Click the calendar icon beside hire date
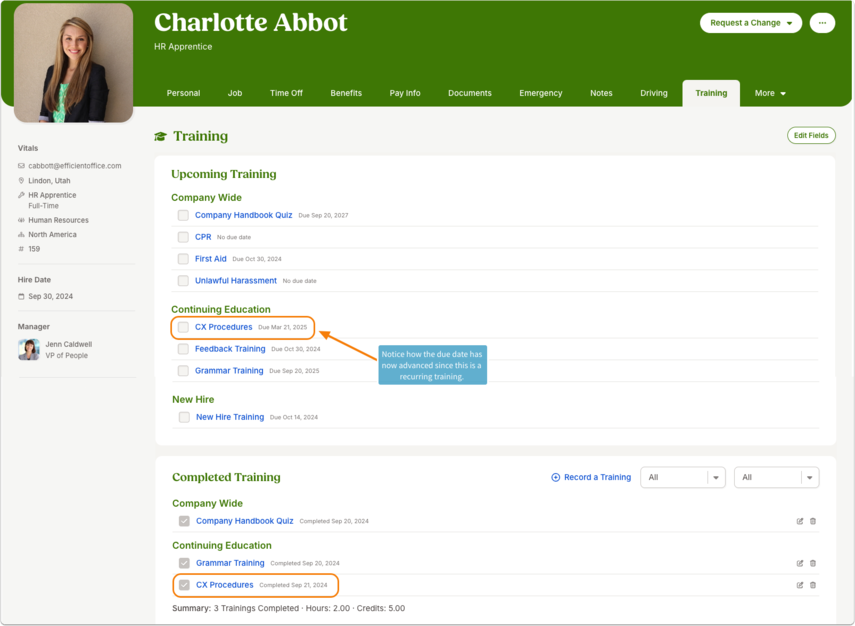The image size is (855, 626). point(21,297)
